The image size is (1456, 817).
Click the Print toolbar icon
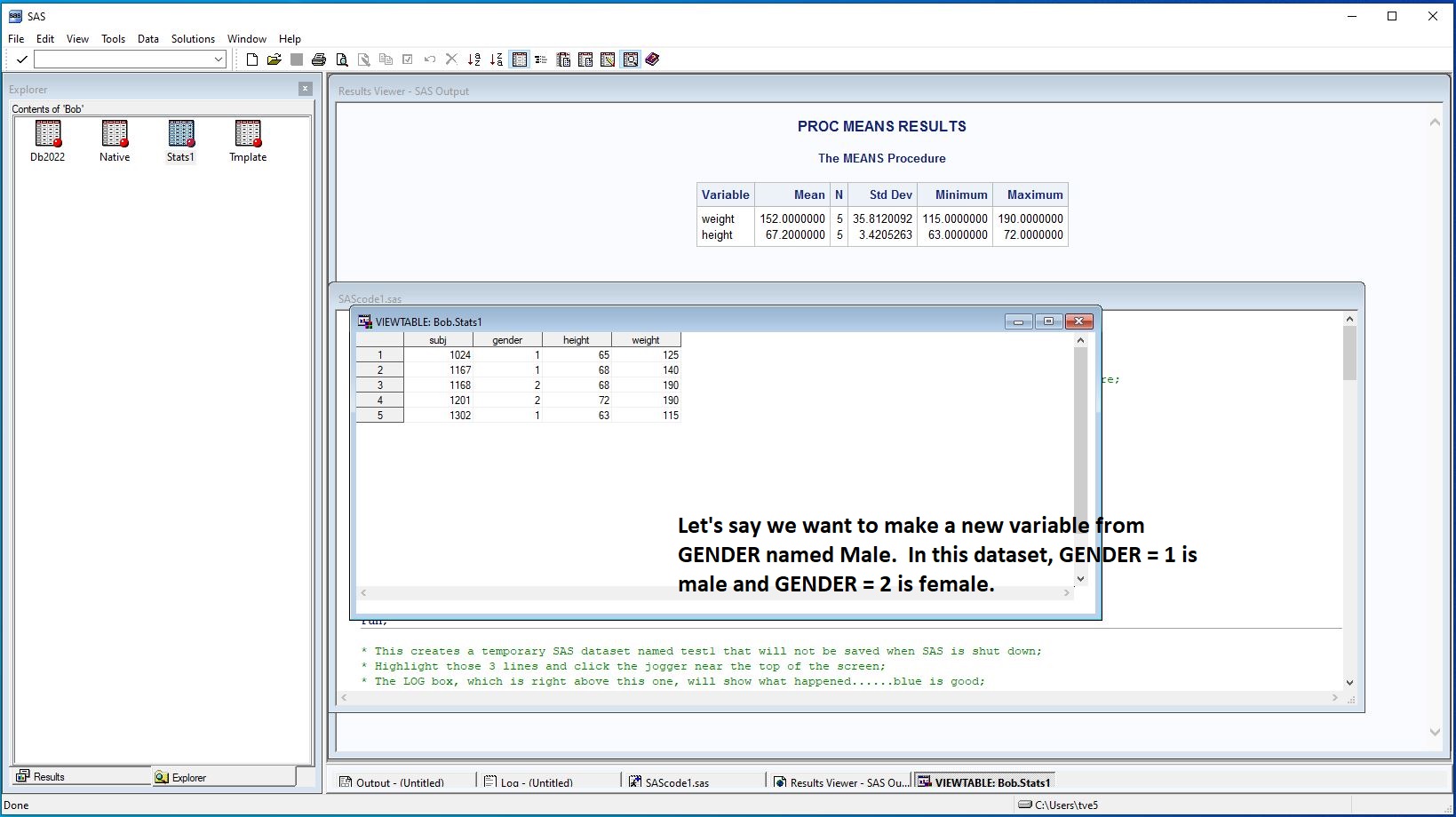click(319, 59)
